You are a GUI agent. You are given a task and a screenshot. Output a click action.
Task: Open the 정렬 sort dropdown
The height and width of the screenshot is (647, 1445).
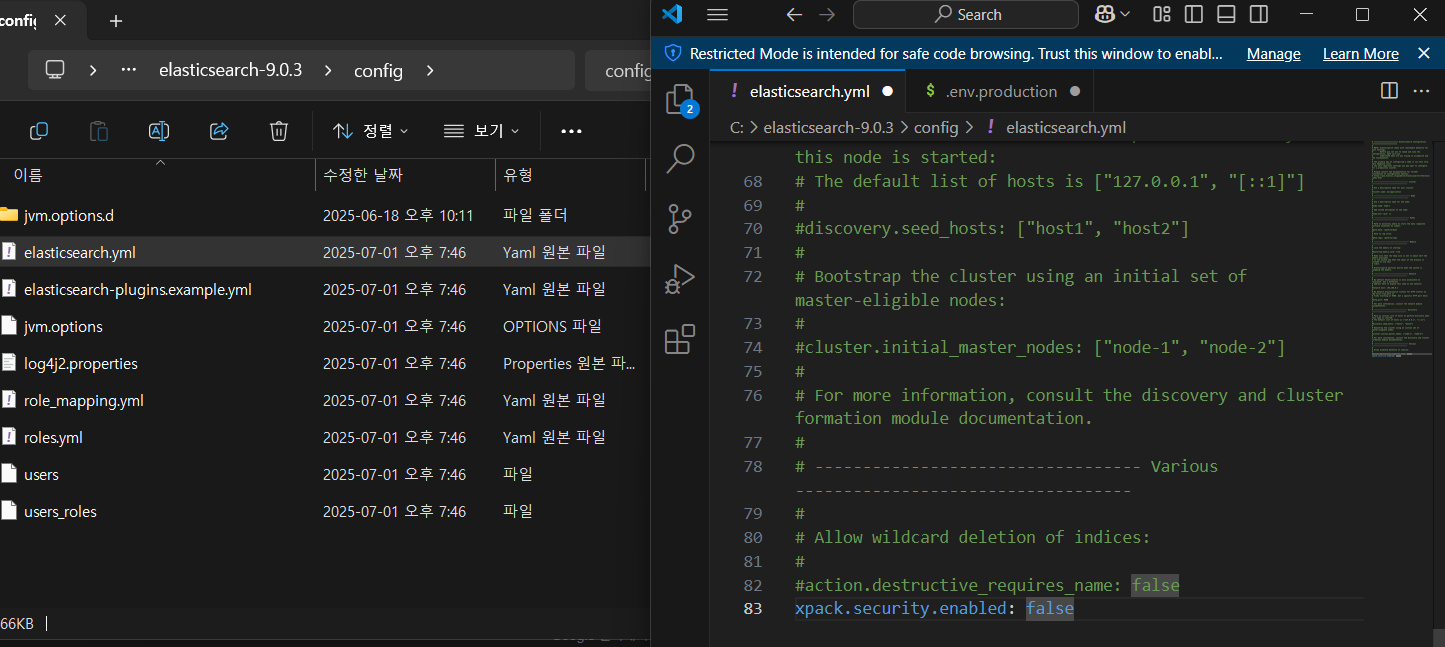371,131
